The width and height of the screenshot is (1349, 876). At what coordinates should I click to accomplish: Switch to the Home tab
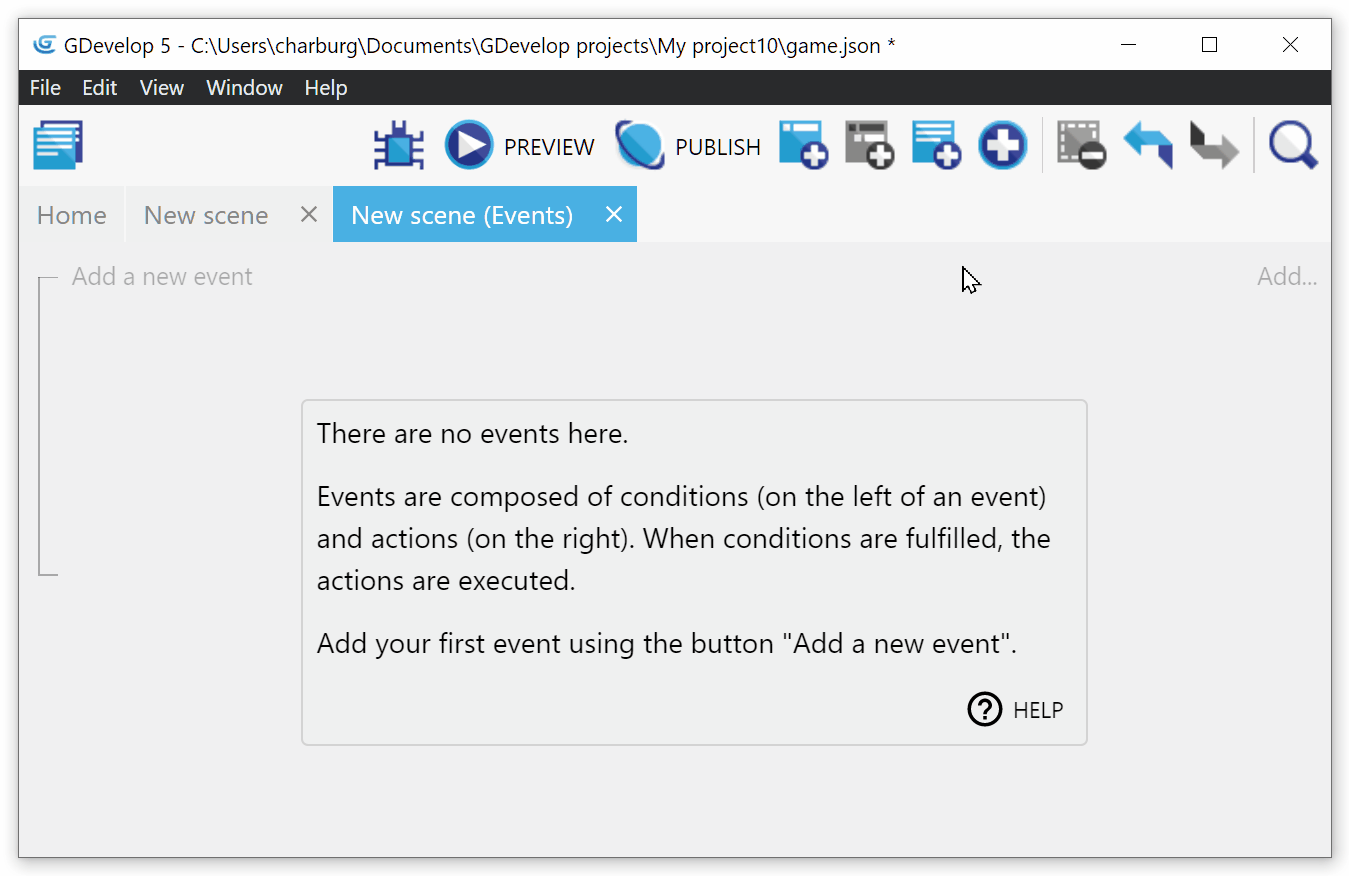coord(71,215)
